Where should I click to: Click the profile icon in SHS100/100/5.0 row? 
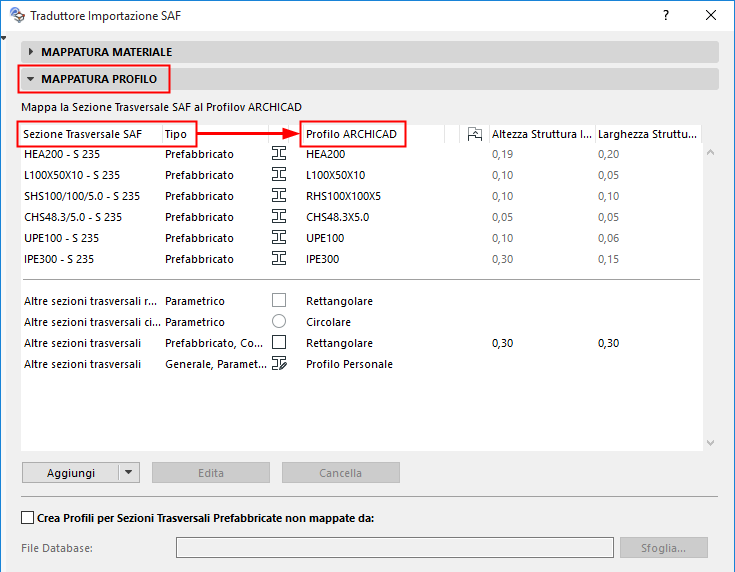tap(279, 196)
